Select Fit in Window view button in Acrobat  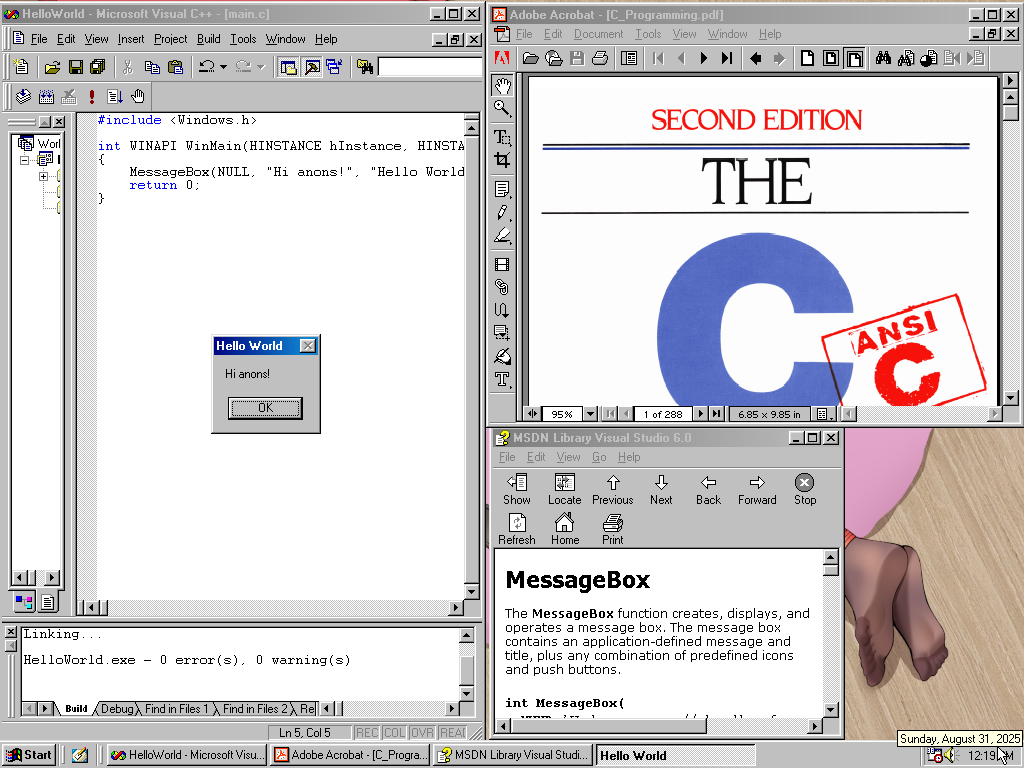pos(831,59)
